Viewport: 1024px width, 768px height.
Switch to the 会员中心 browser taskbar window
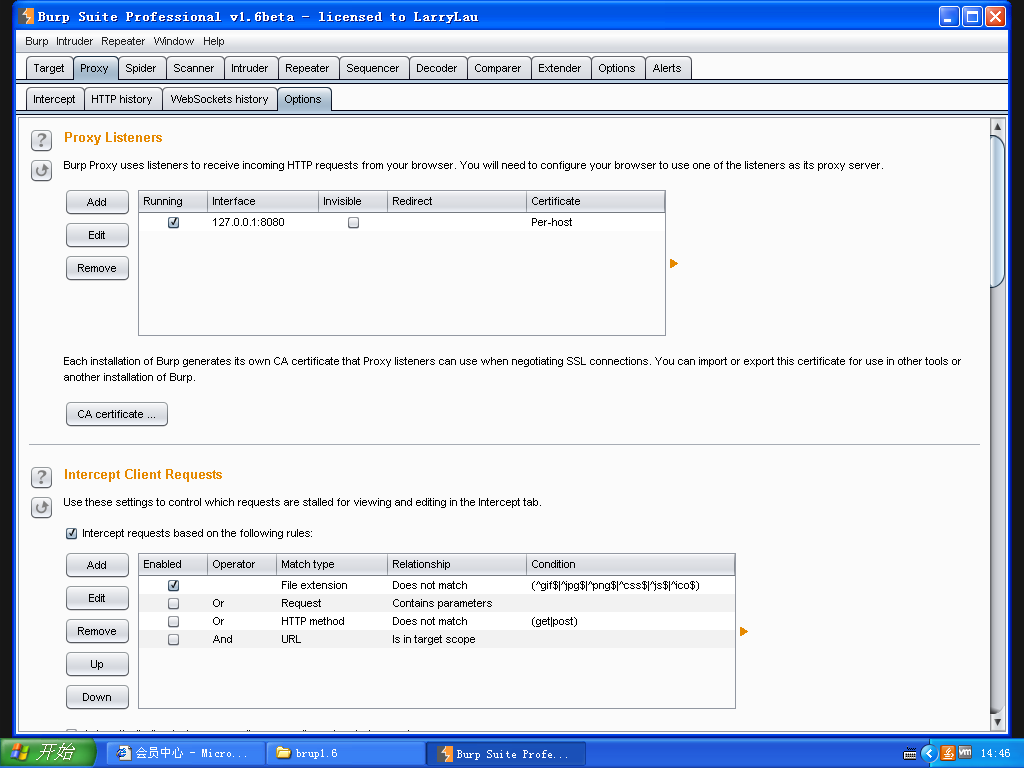coord(185,753)
